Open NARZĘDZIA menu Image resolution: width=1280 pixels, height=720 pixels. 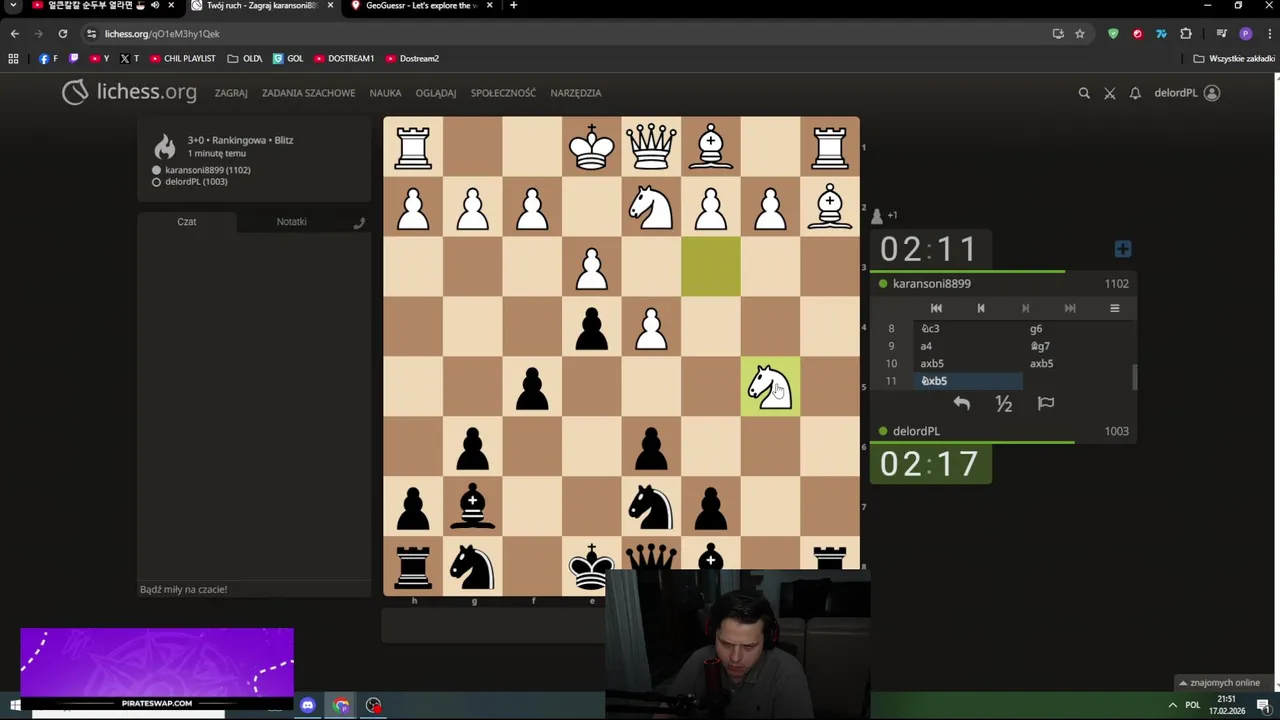coord(575,93)
